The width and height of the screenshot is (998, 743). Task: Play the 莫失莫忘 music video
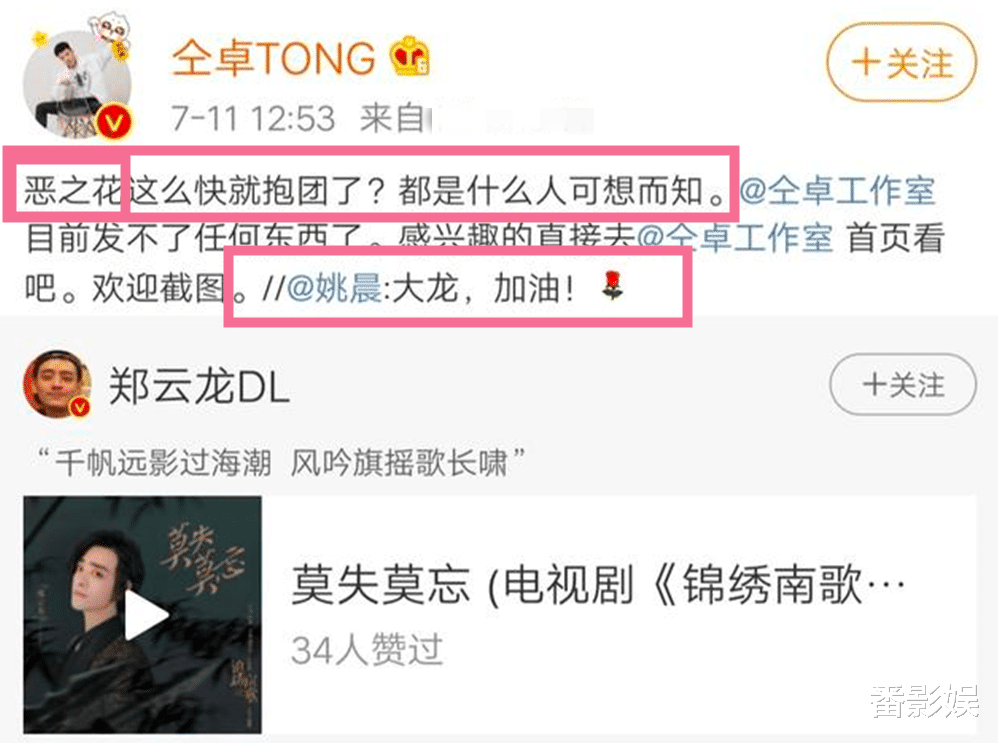146,614
